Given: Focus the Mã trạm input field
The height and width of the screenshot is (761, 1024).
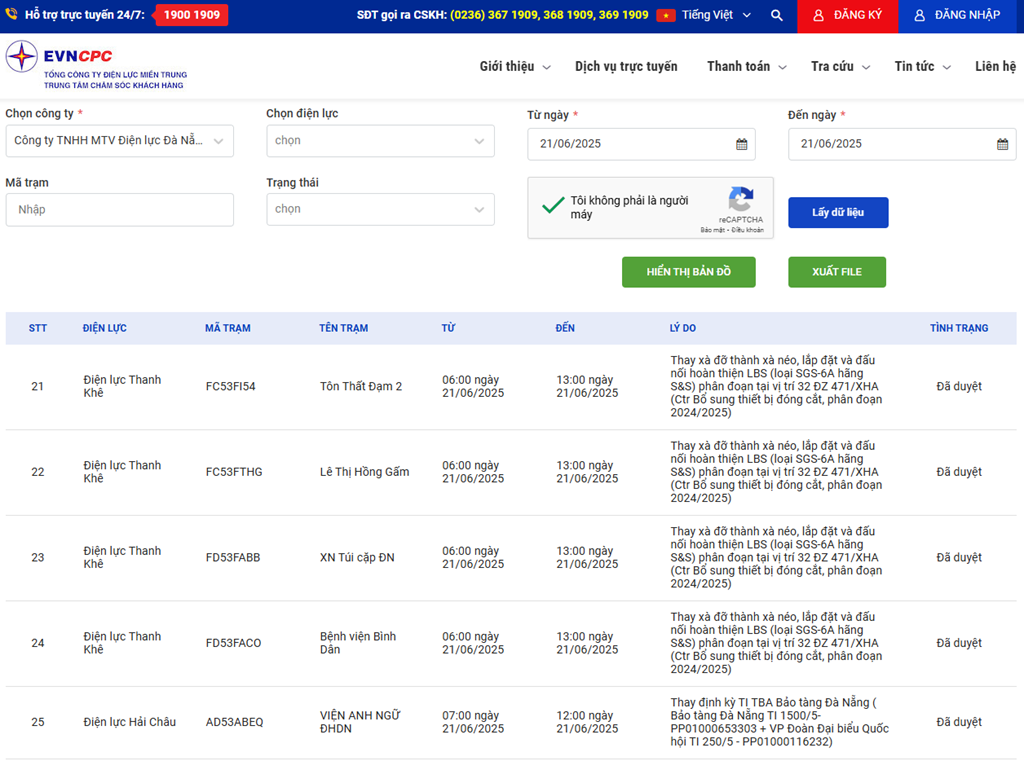Looking at the screenshot, I should coord(119,209).
